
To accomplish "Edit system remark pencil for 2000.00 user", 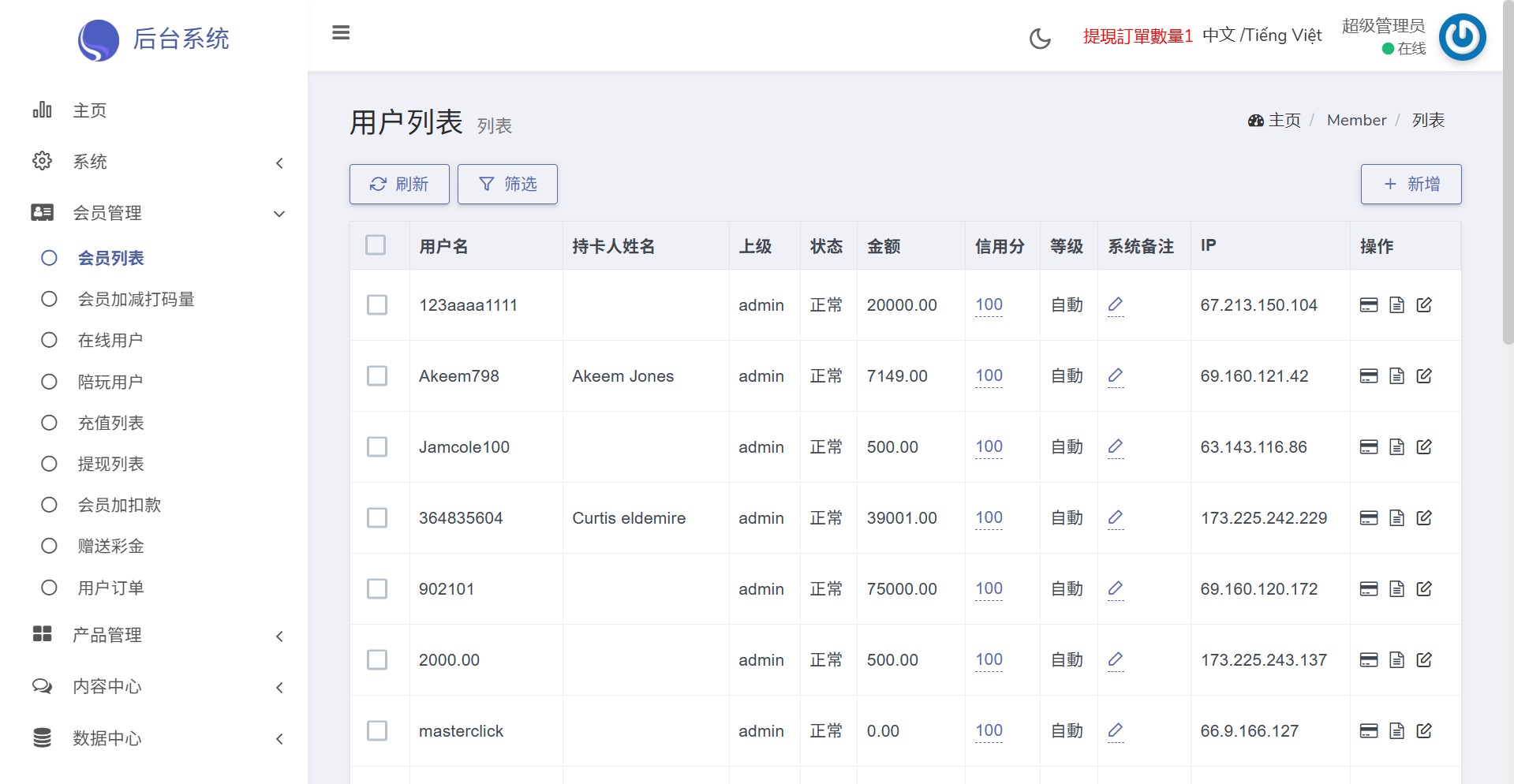I will [1116, 659].
